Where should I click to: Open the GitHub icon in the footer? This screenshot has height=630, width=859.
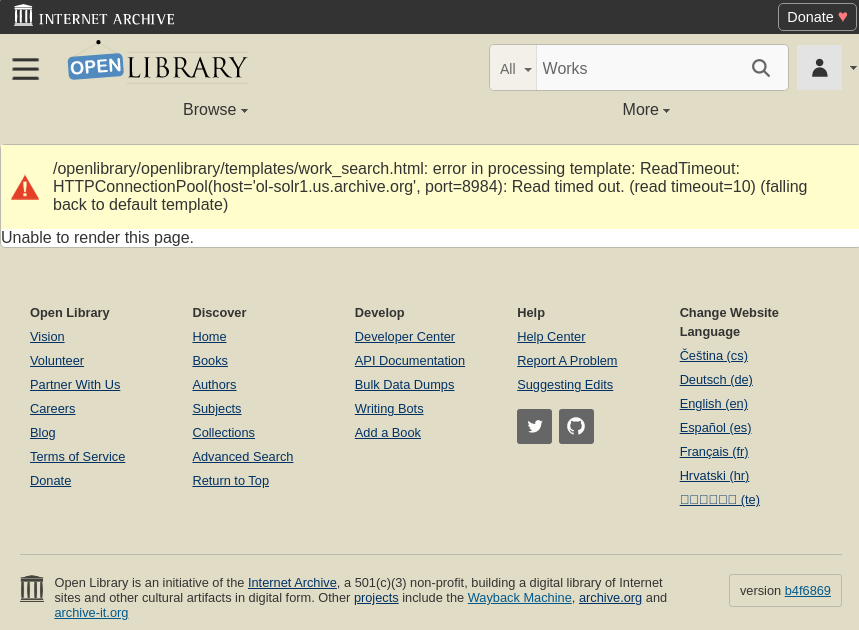pyautogui.click(x=576, y=426)
